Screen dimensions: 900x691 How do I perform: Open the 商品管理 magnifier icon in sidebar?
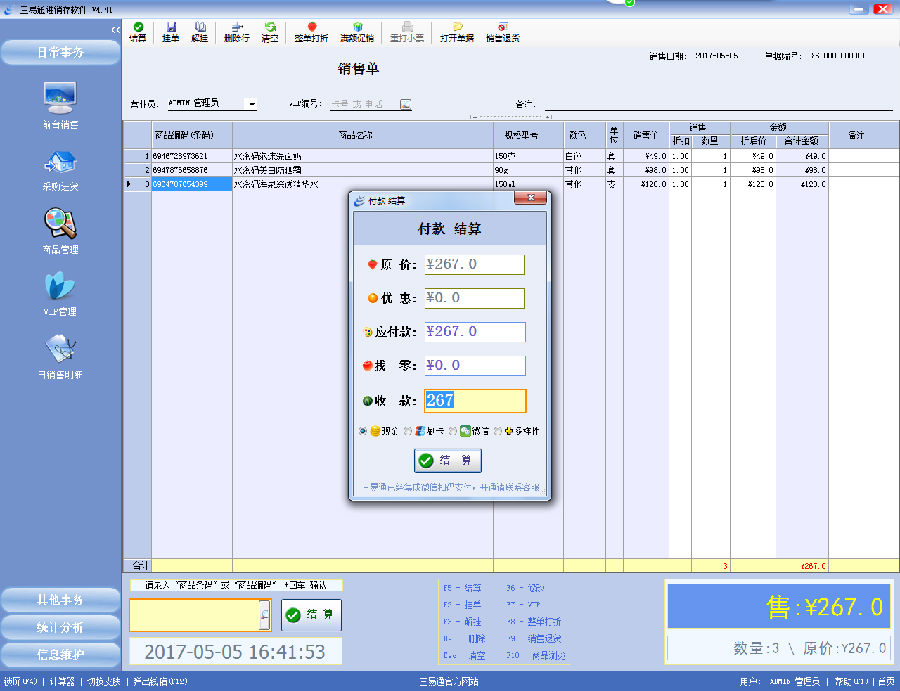click(60, 223)
